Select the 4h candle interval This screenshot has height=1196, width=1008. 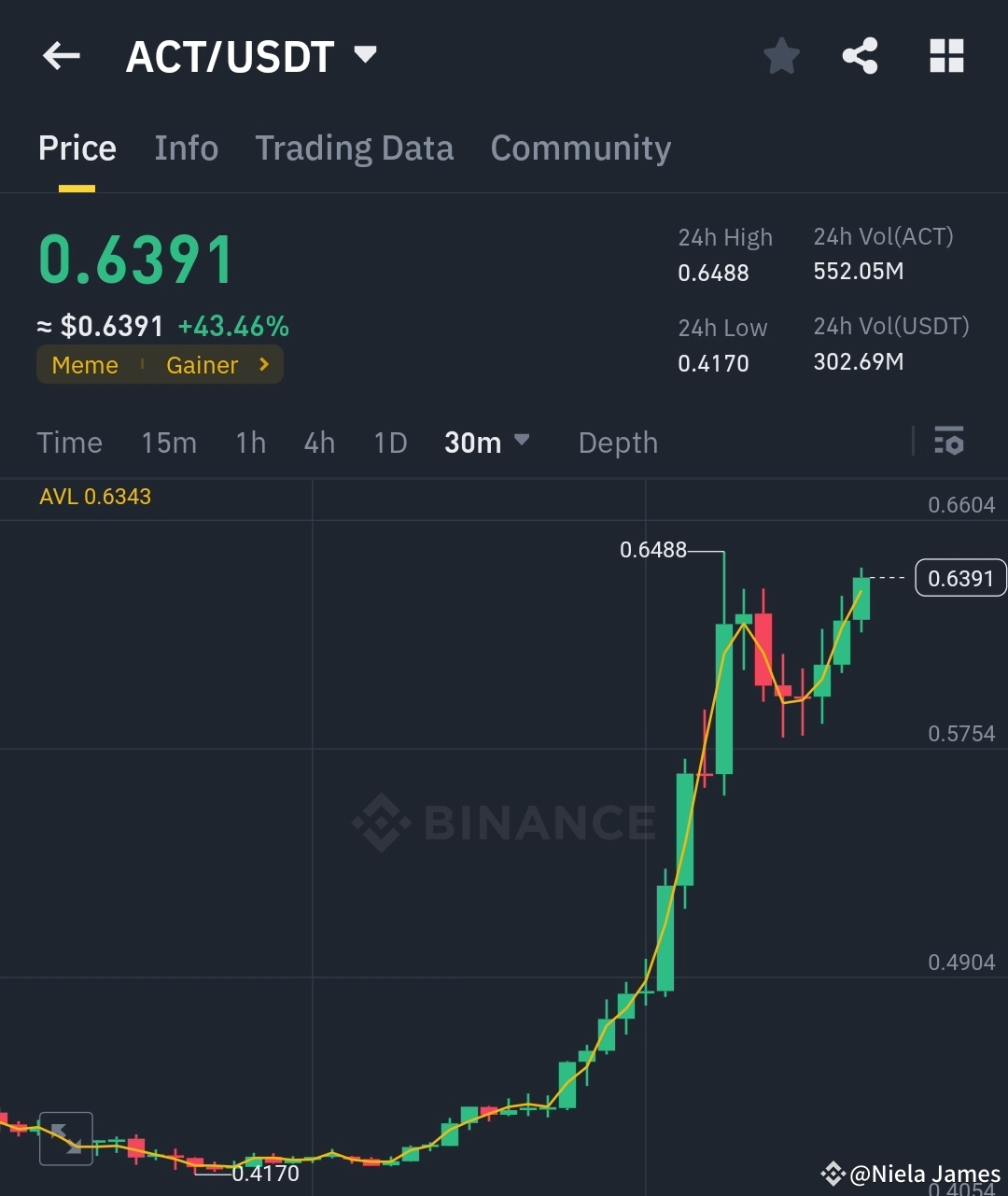(318, 443)
